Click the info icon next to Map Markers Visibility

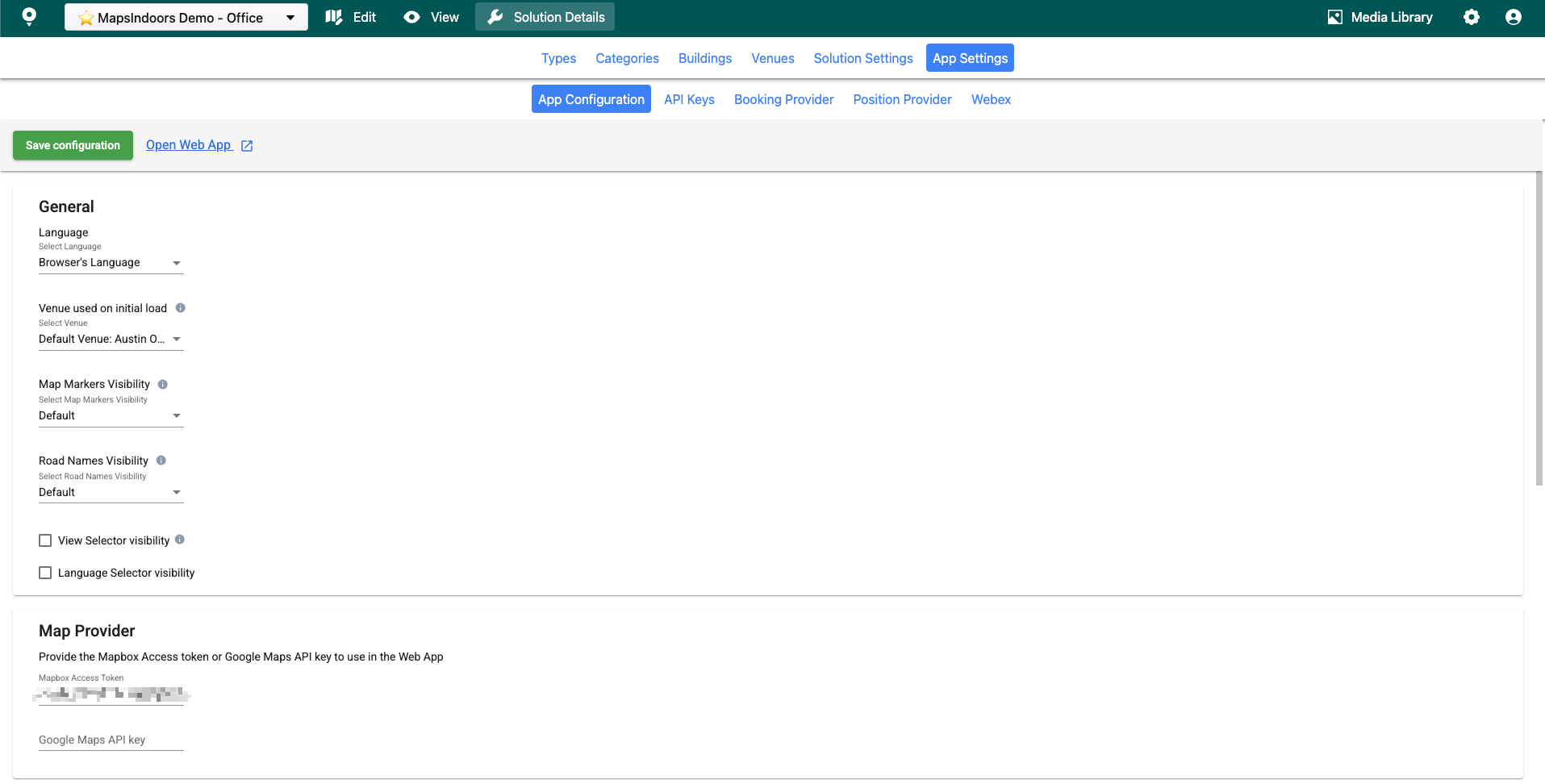pos(163,385)
